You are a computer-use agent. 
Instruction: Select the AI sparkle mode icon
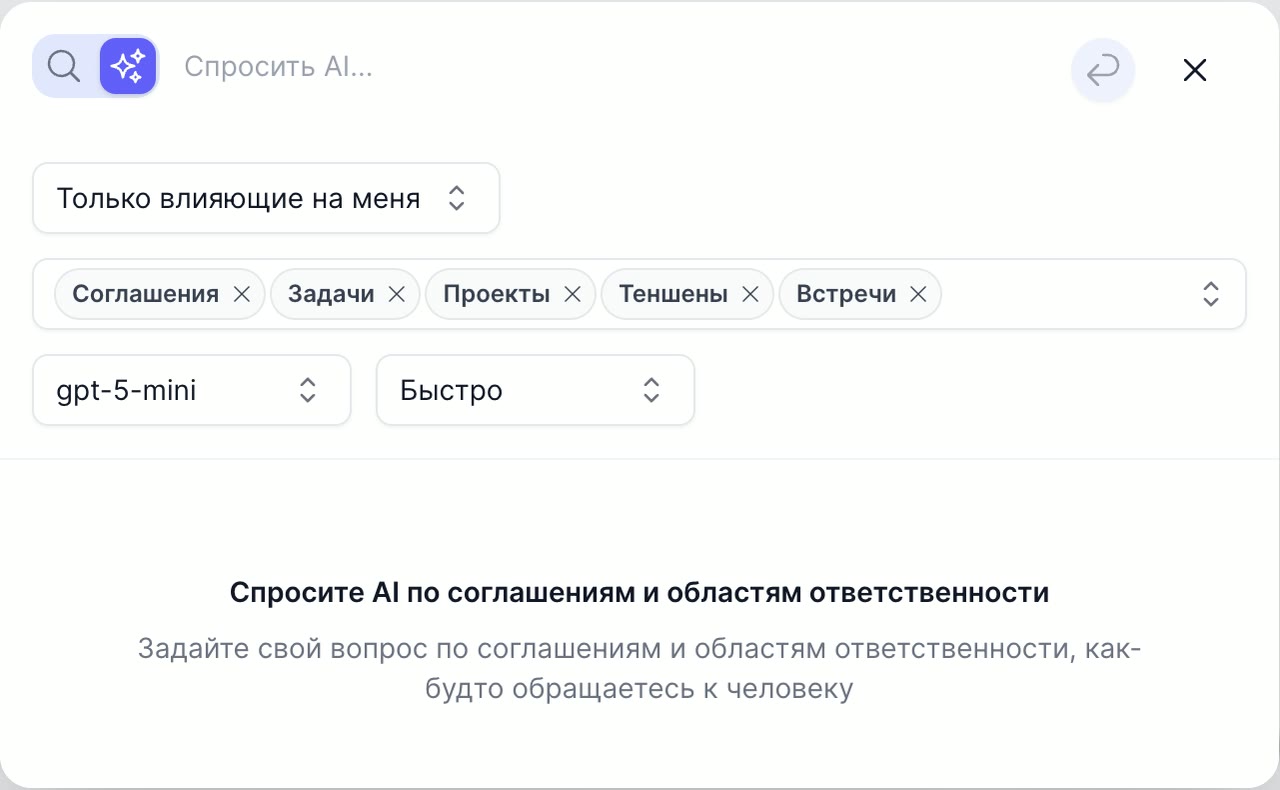(x=128, y=67)
